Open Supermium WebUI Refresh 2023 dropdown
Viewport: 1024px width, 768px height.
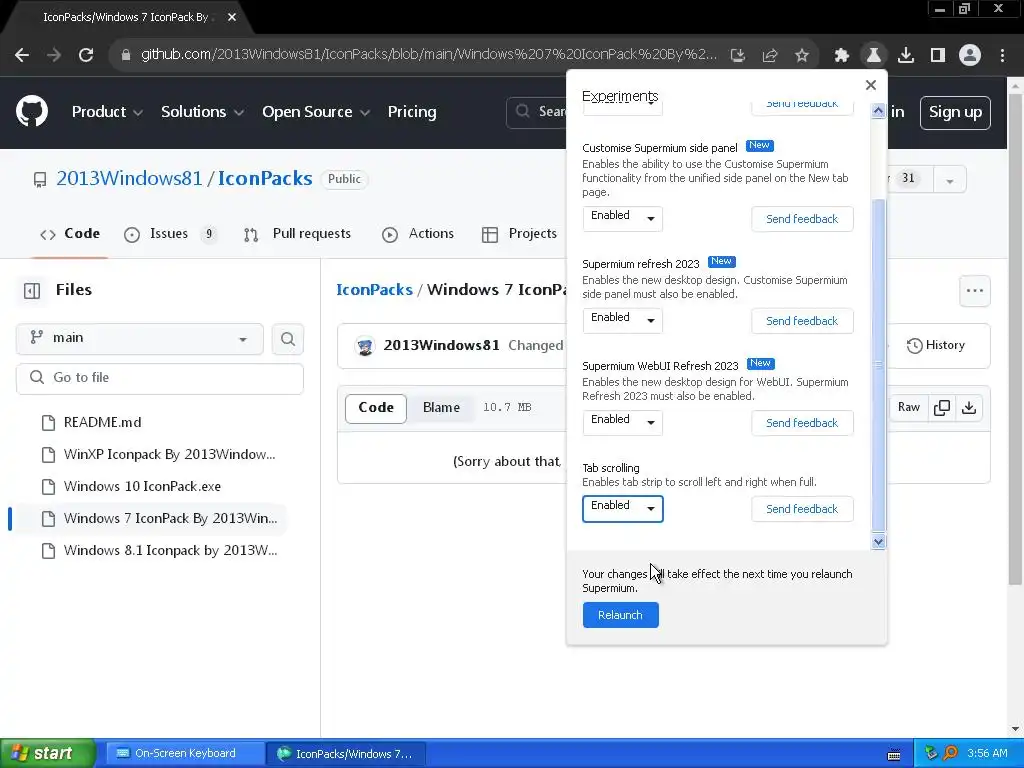[622, 422]
